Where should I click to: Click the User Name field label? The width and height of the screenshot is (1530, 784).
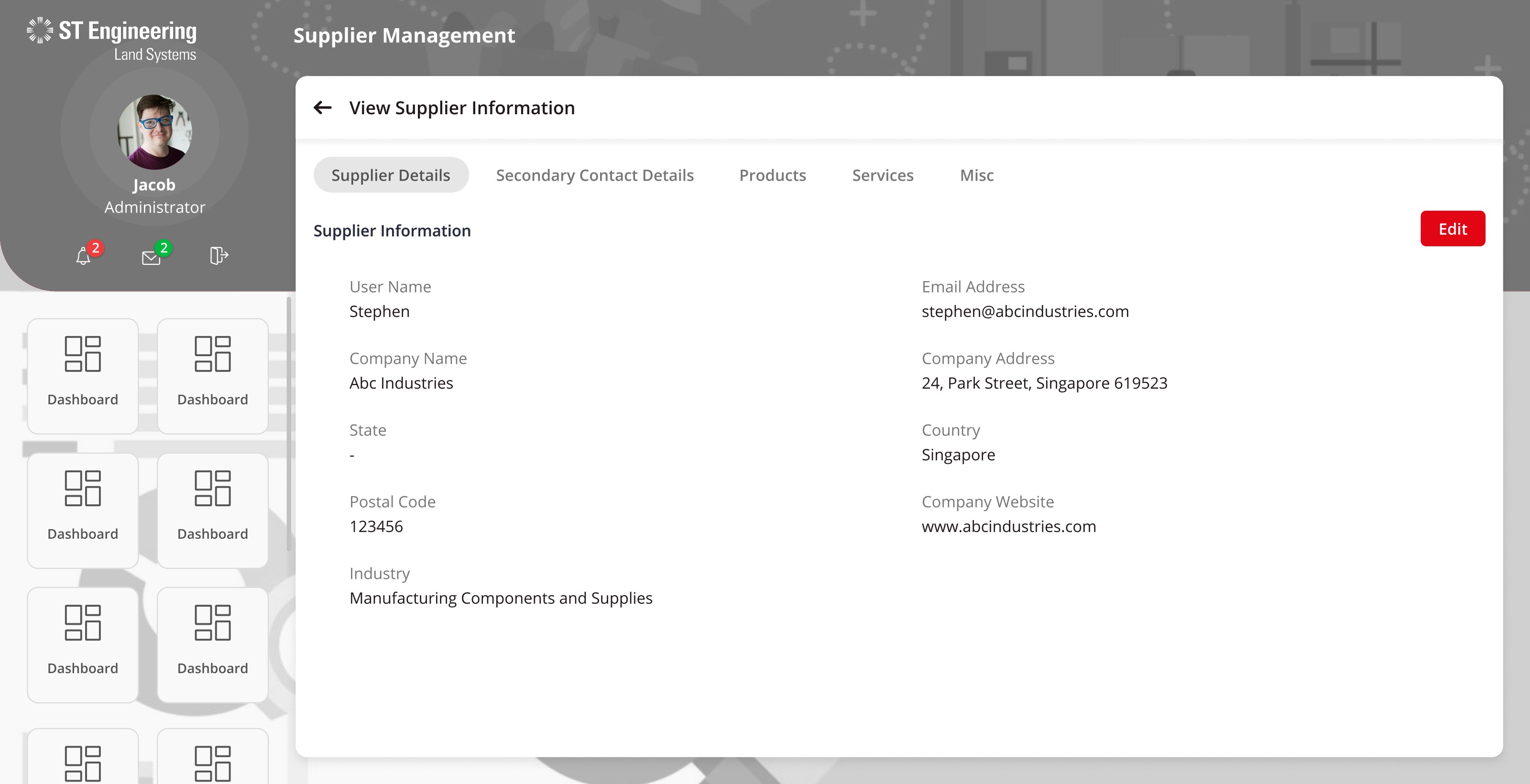[x=390, y=287]
